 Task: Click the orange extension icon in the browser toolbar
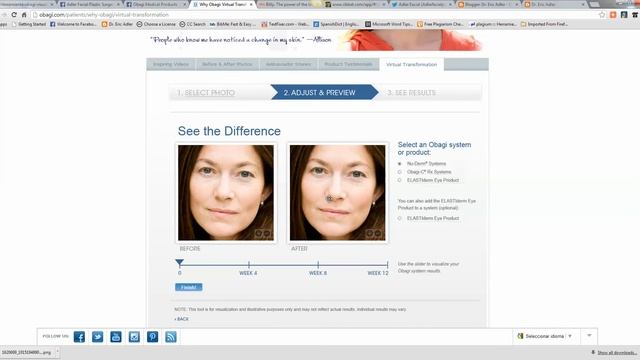(613, 15)
